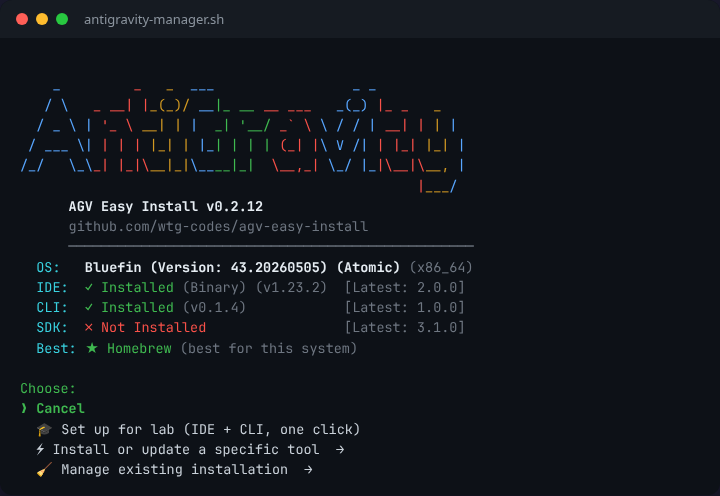
Task: Click the SDK: label
Action: coord(52,327)
